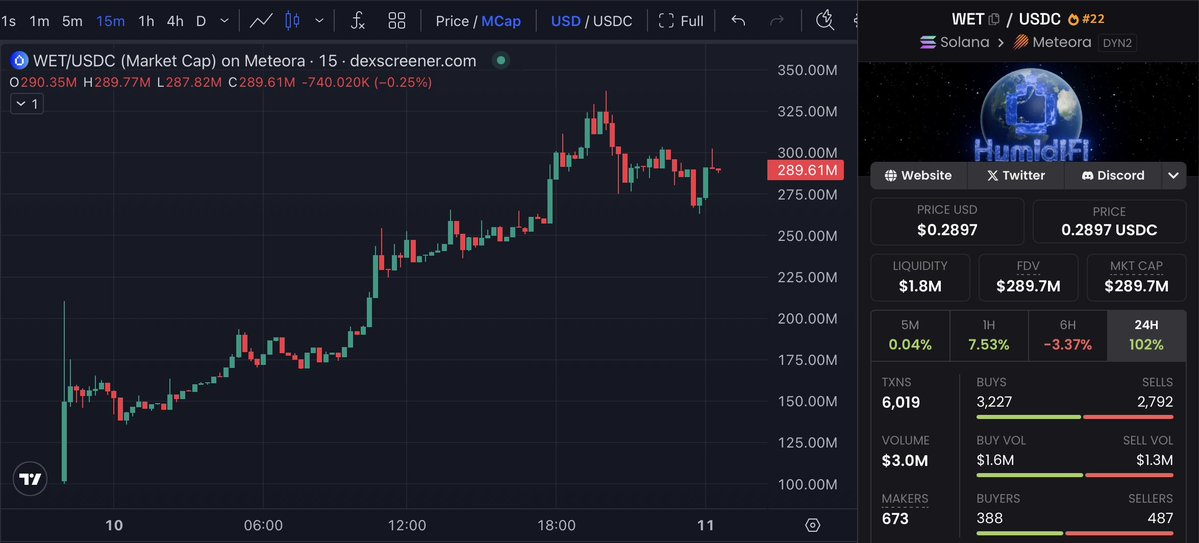Switch chart to MCap mode
1199x543 pixels.
501,20
